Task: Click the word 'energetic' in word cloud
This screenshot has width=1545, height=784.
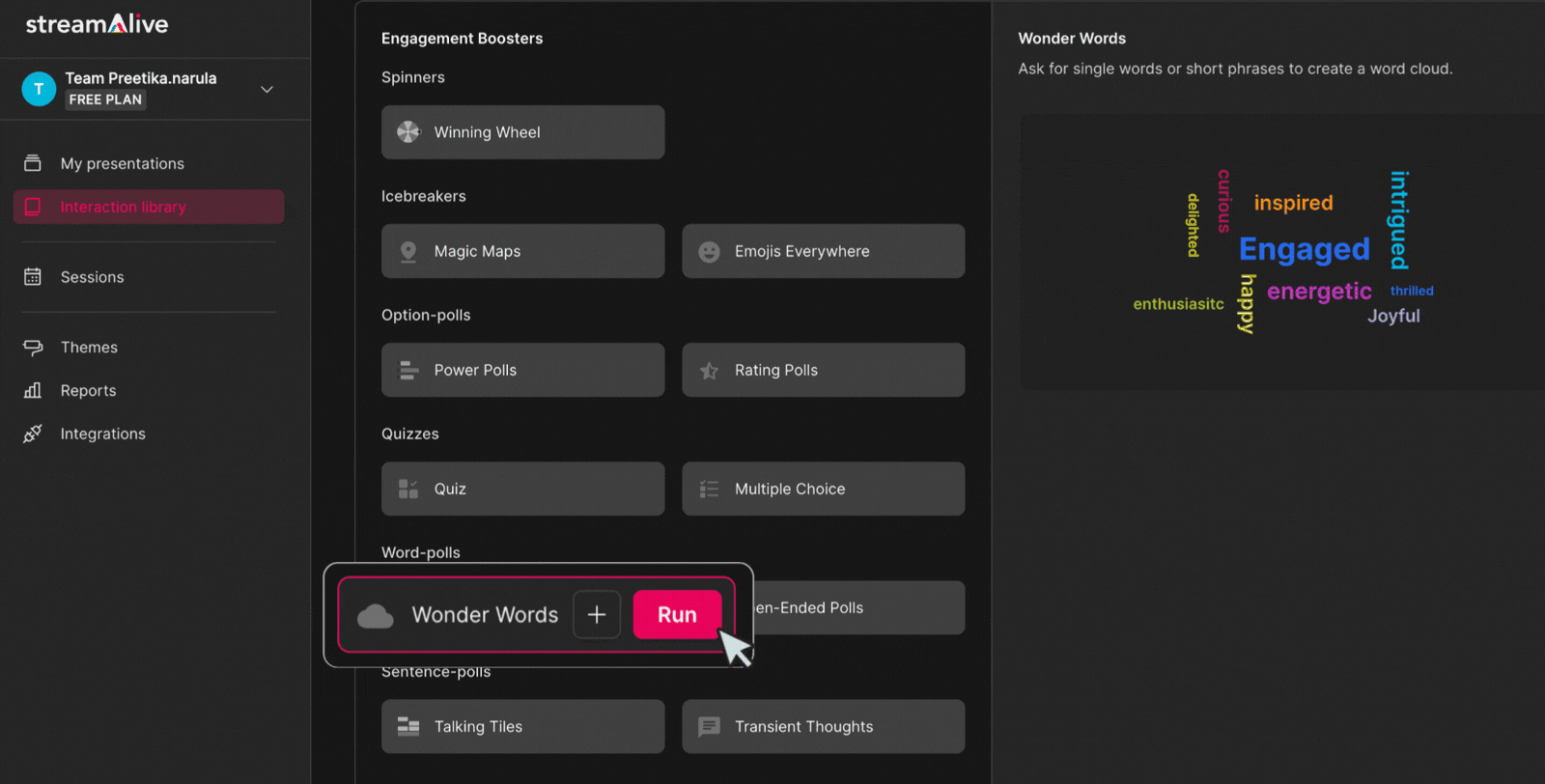Action: [x=1319, y=292]
